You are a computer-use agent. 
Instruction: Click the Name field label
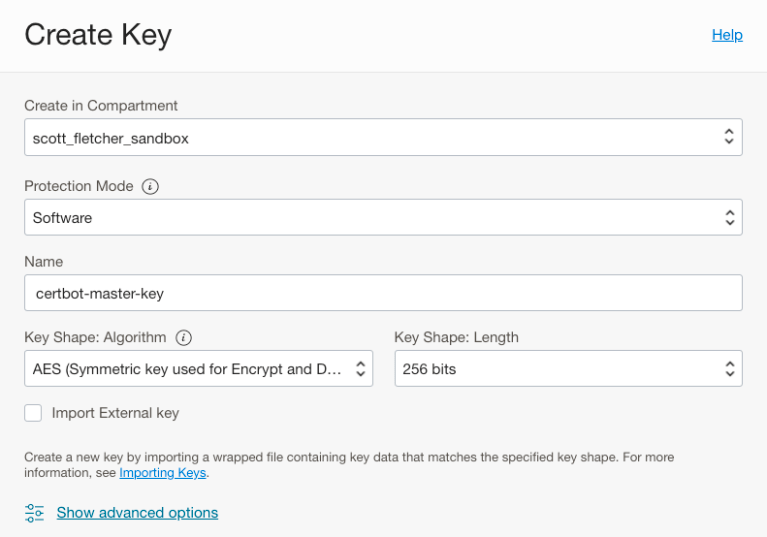click(x=44, y=262)
